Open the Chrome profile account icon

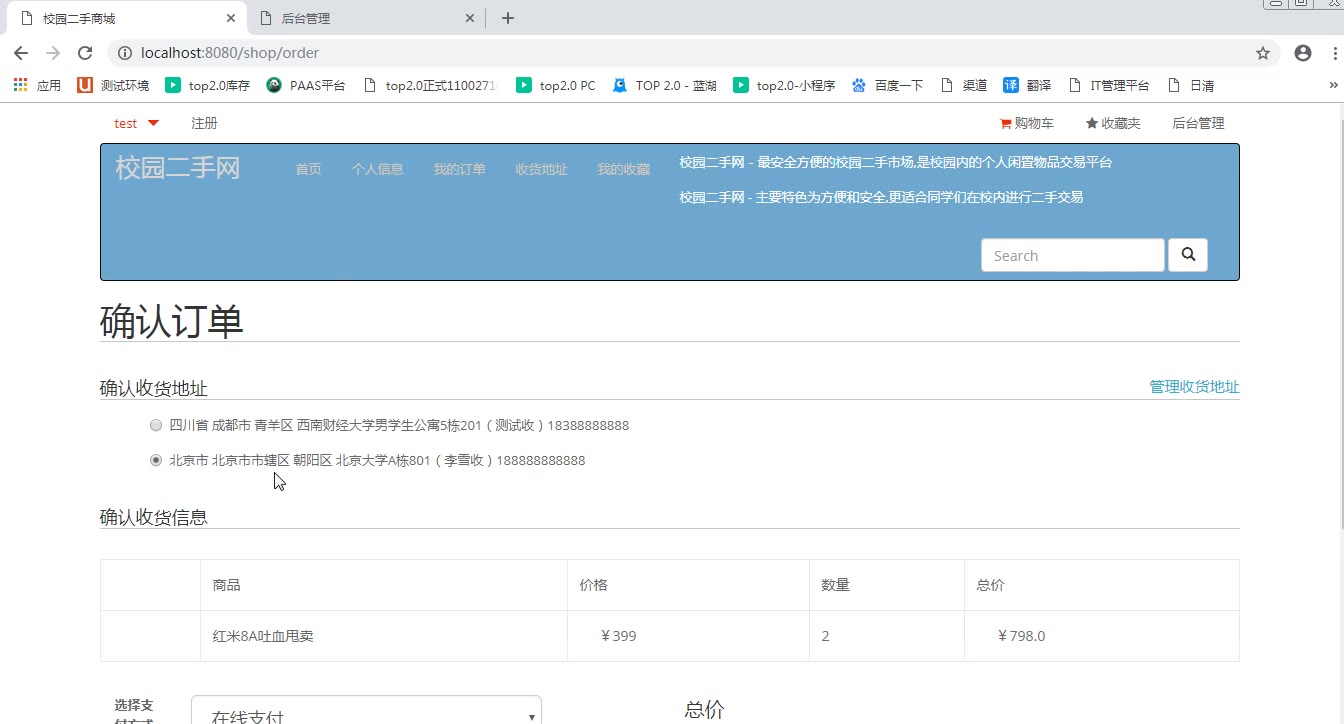(1302, 53)
